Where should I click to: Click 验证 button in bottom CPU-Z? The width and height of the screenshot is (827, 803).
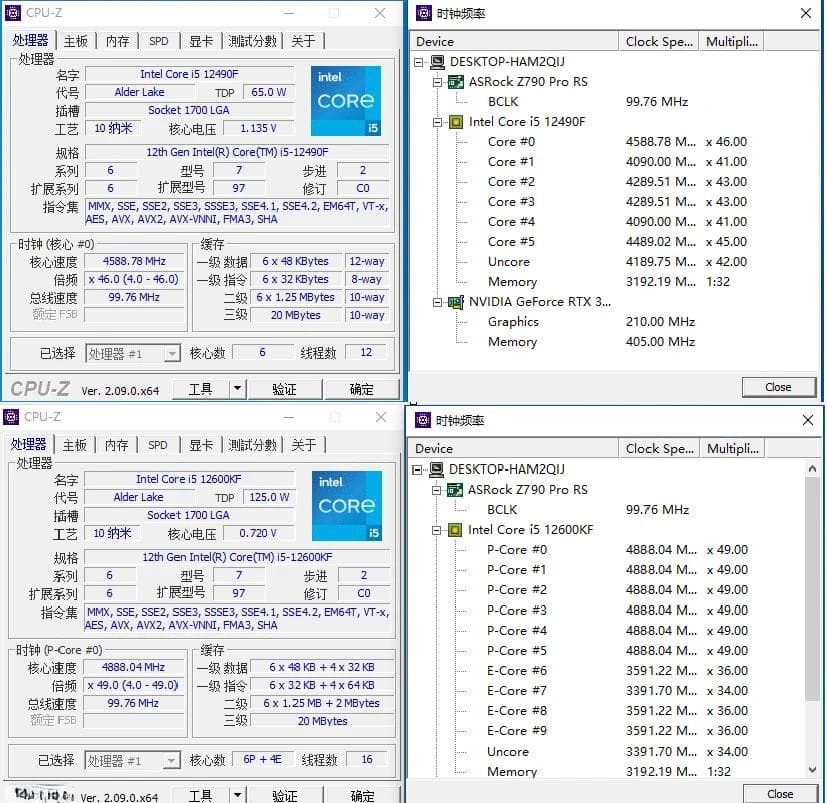[285, 795]
